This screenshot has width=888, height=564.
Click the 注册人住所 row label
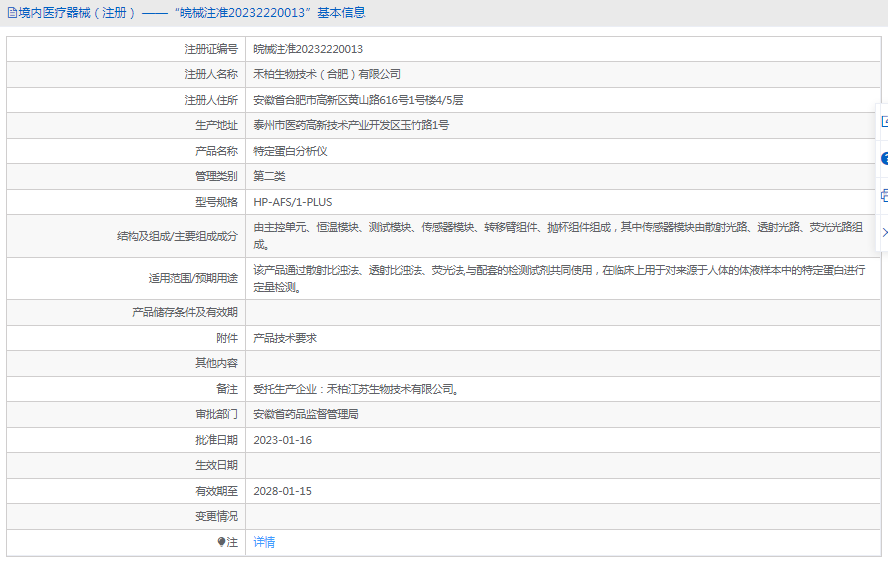(x=211, y=100)
